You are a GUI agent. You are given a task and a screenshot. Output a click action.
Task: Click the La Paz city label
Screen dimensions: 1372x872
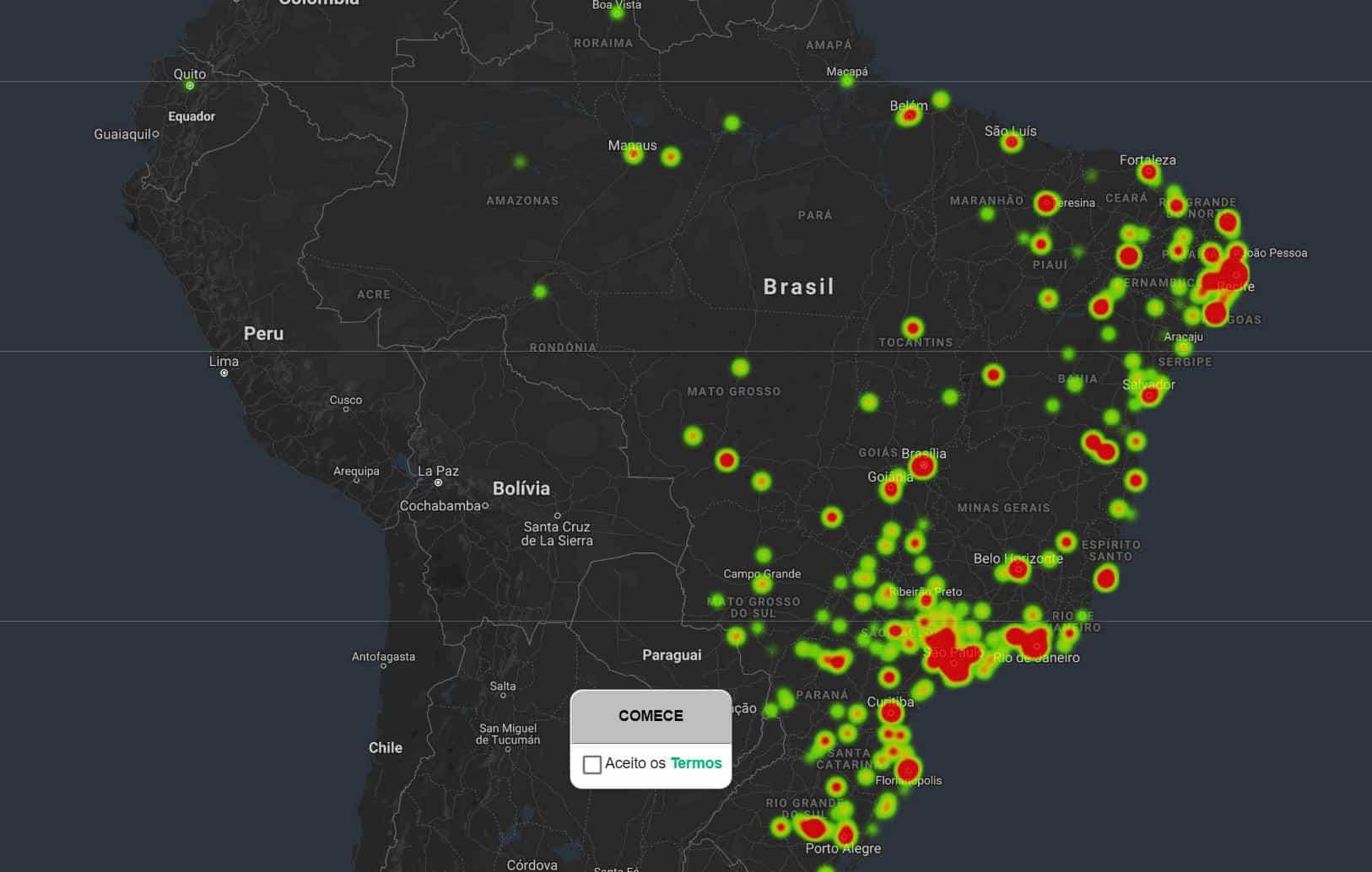[438, 471]
